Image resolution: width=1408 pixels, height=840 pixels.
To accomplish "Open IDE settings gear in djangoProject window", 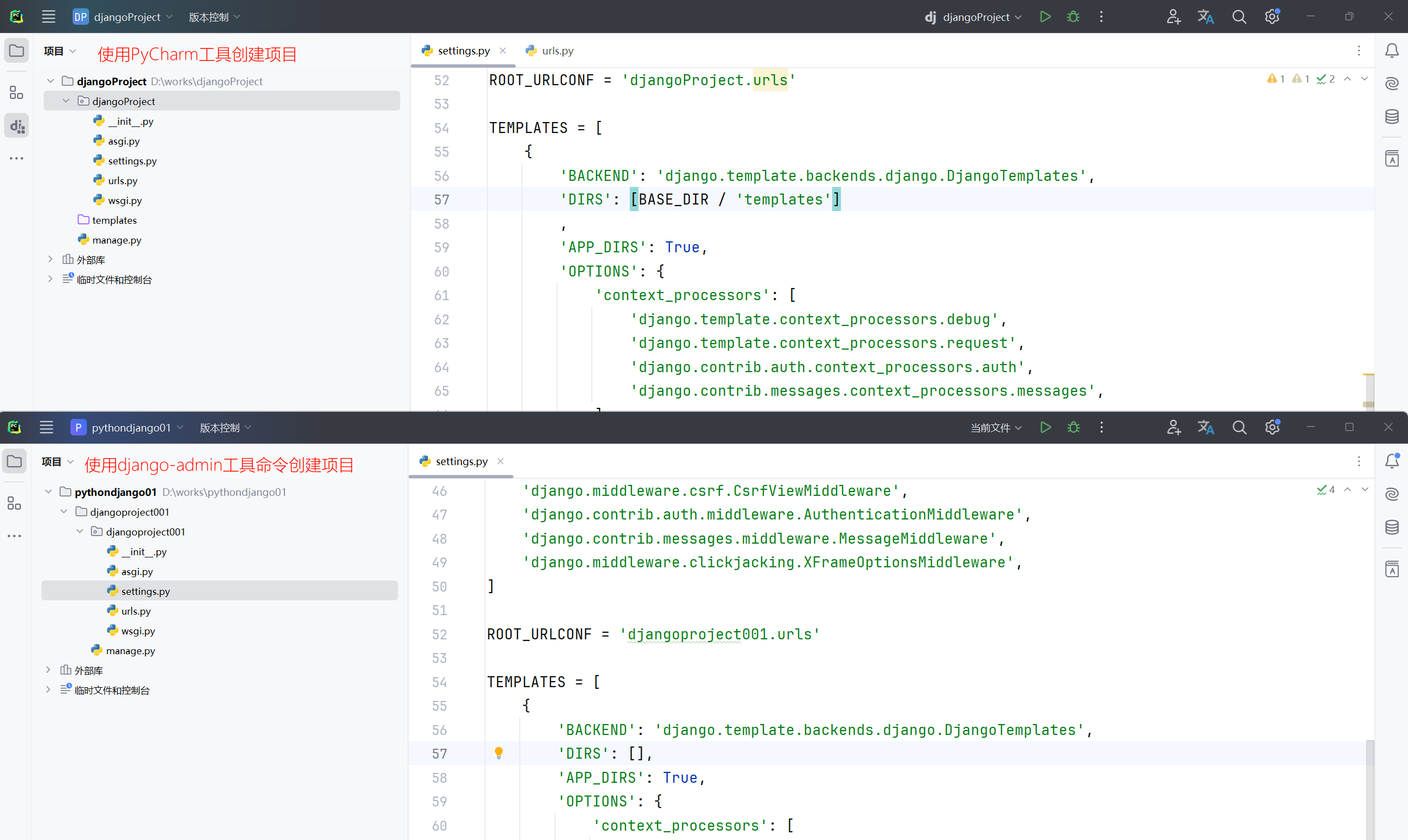I will (x=1272, y=16).
